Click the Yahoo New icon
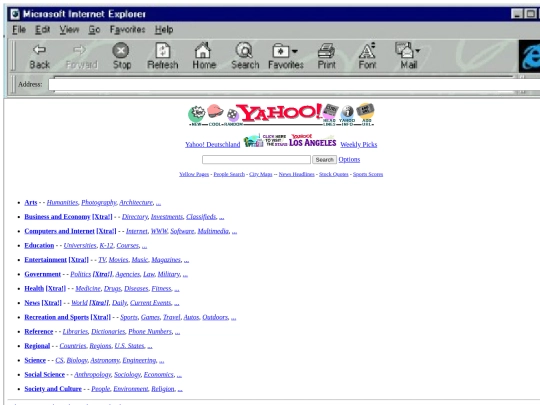The height and width of the screenshot is (405, 540). click(196, 115)
